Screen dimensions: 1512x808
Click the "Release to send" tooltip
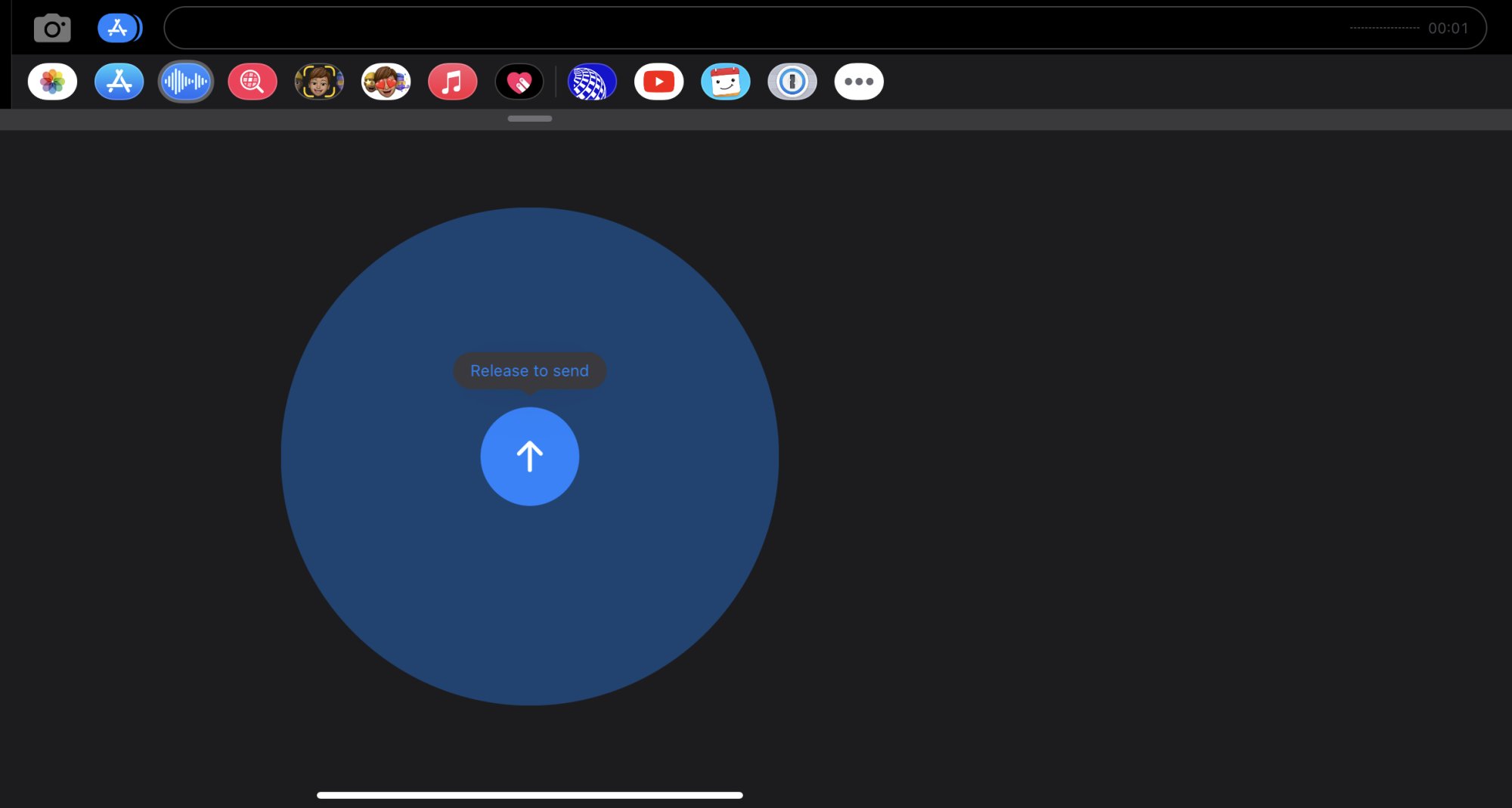(529, 371)
